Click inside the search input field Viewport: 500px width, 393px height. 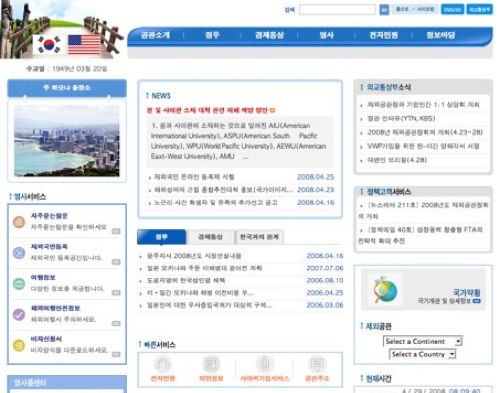coord(337,9)
